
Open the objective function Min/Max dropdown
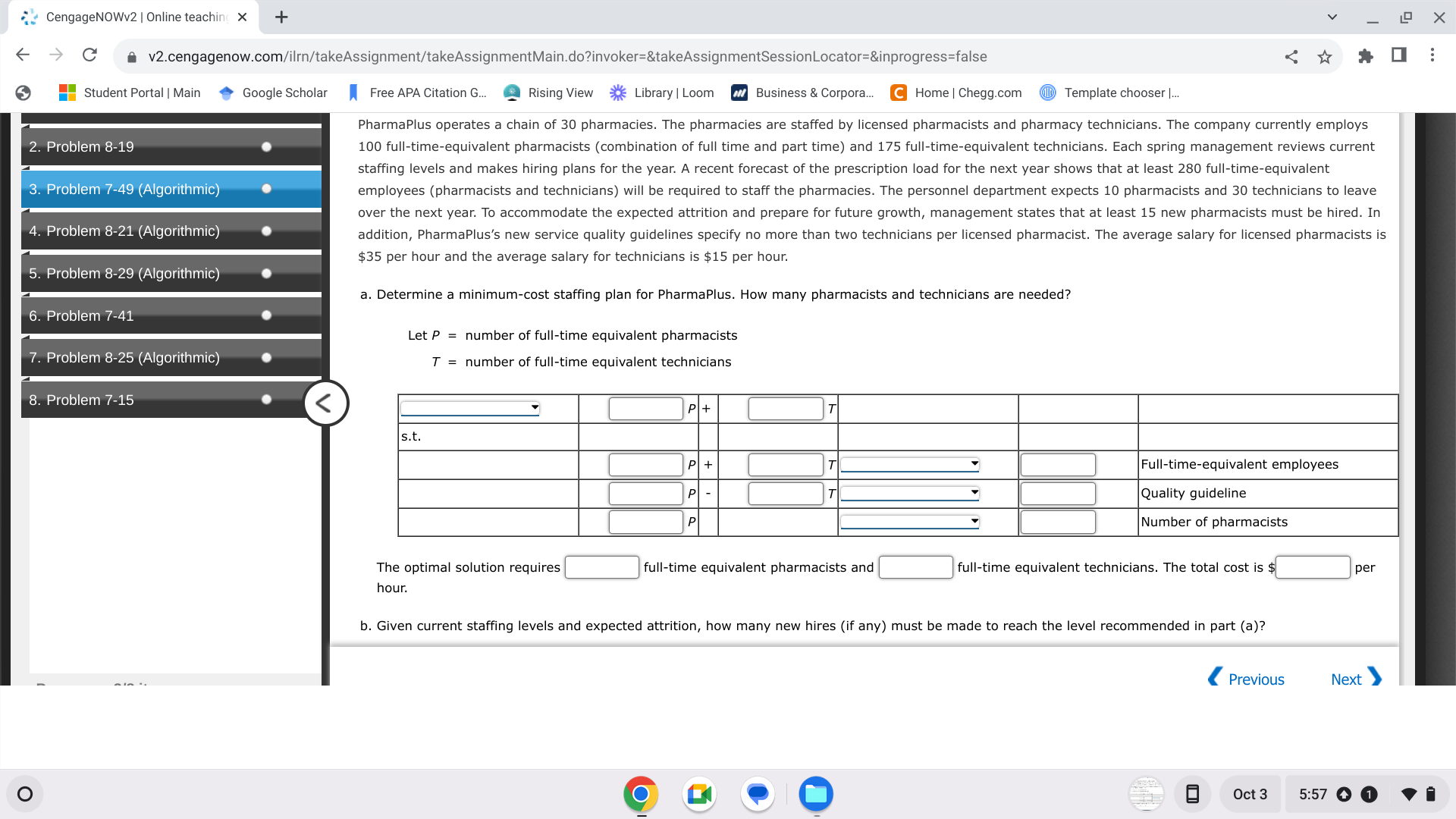(x=470, y=408)
